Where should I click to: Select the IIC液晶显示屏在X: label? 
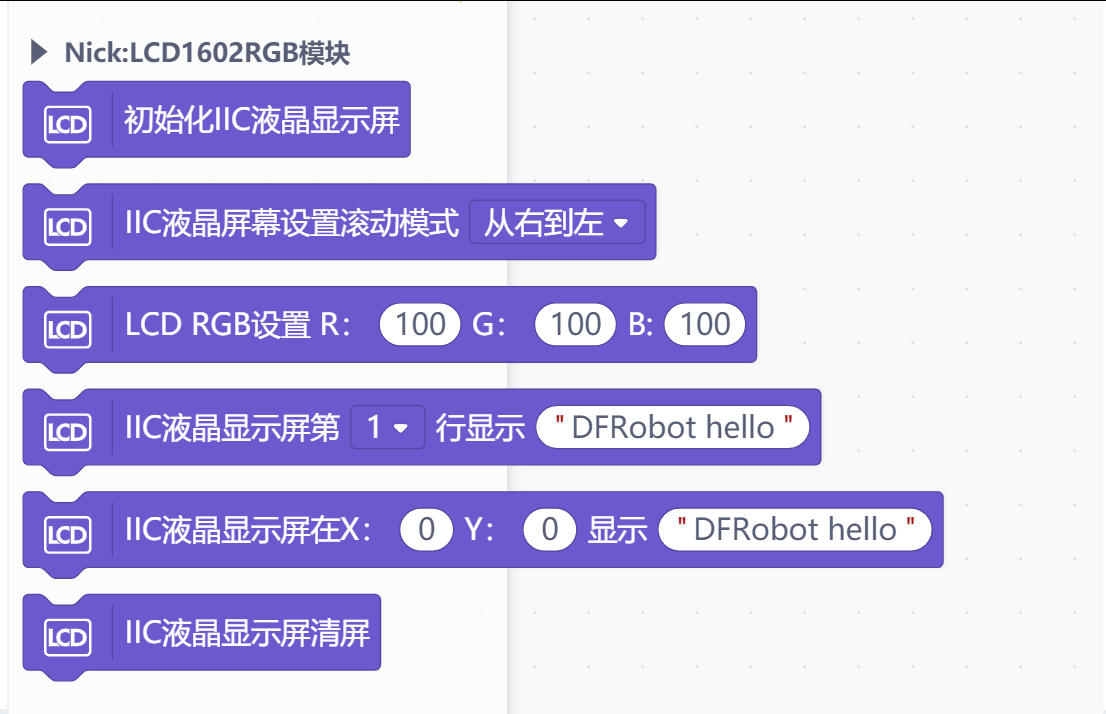pos(248,530)
